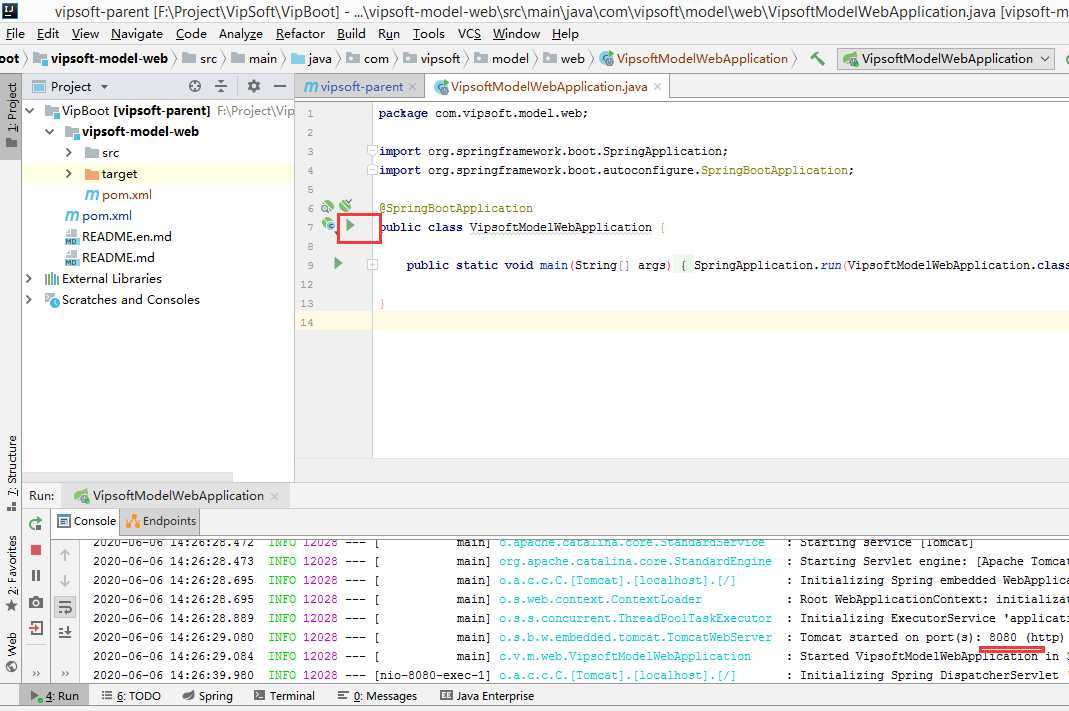
Task: Click the Spring checkmark gutter icon on line 6
Action: click(346, 205)
